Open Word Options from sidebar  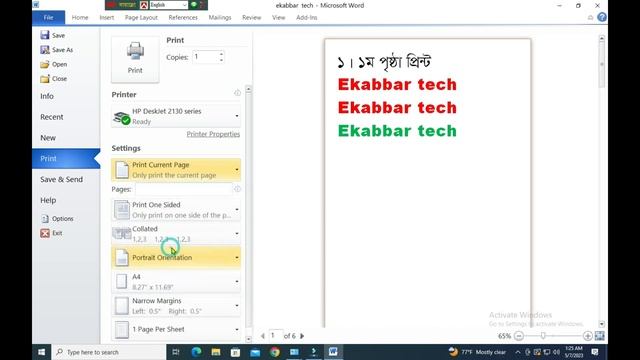pos(57,218)
